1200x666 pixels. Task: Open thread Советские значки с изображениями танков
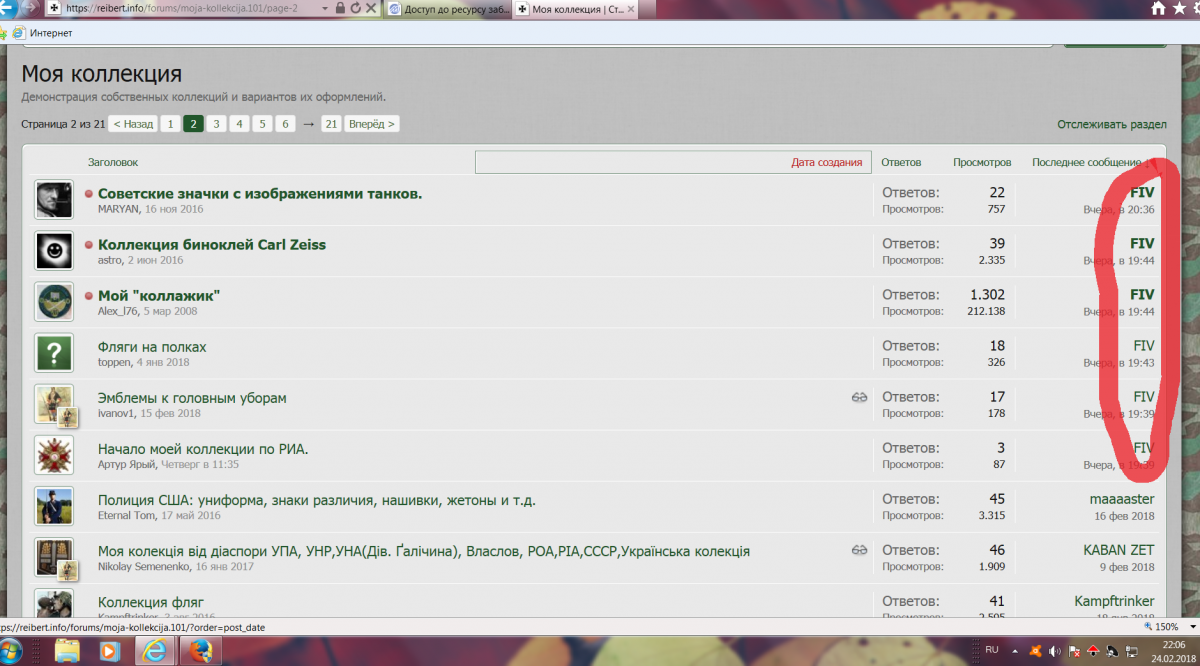click(x=260, y=193)
